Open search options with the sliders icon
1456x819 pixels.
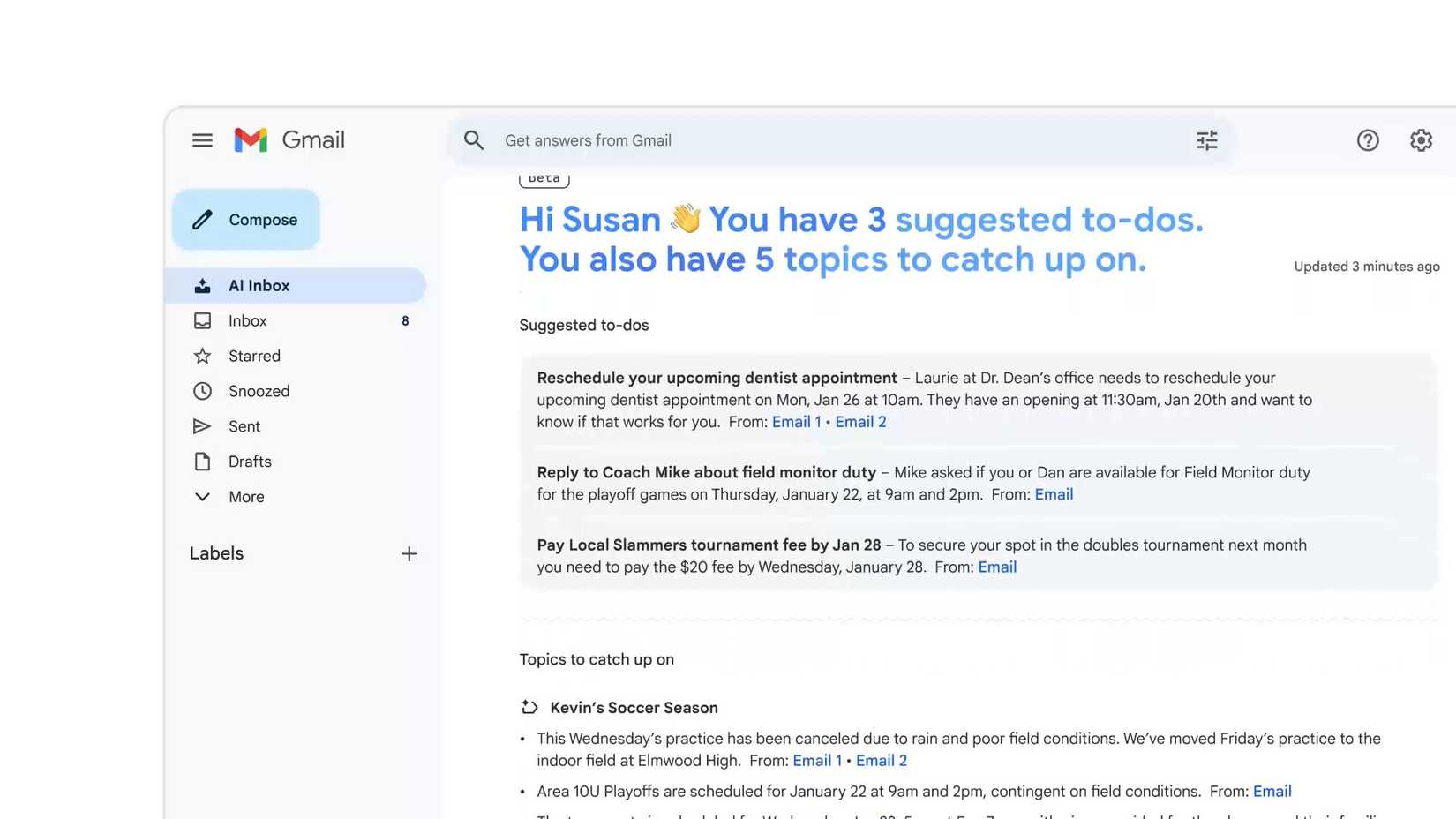(1206, 139)
